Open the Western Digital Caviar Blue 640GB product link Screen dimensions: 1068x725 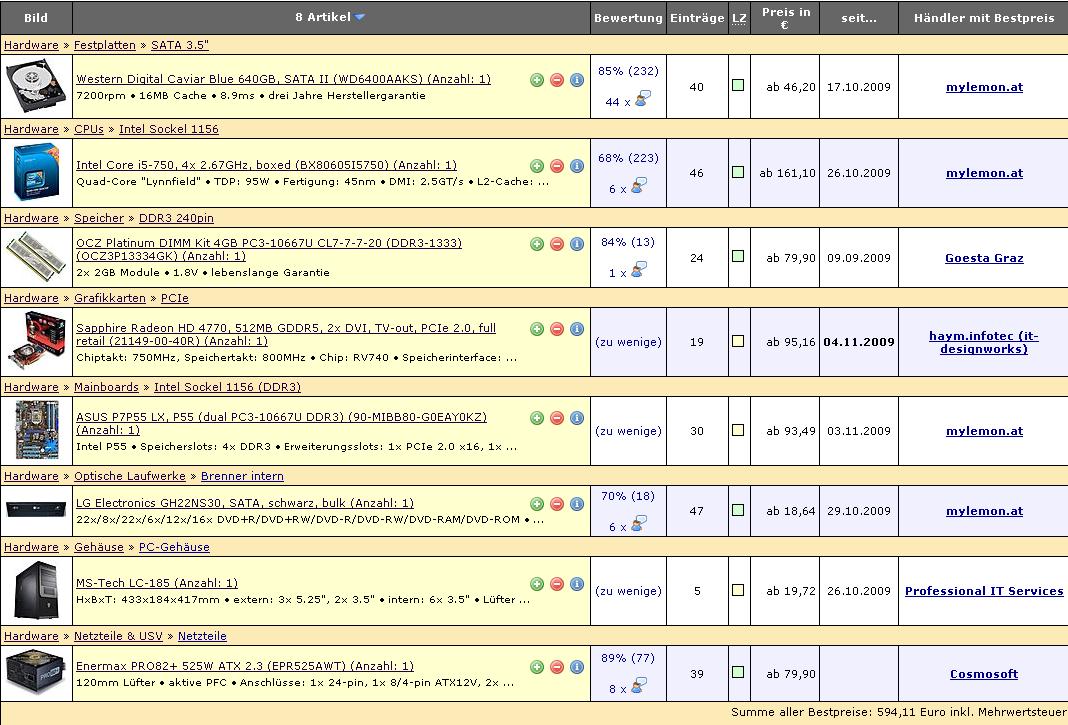tap(283, 79)
